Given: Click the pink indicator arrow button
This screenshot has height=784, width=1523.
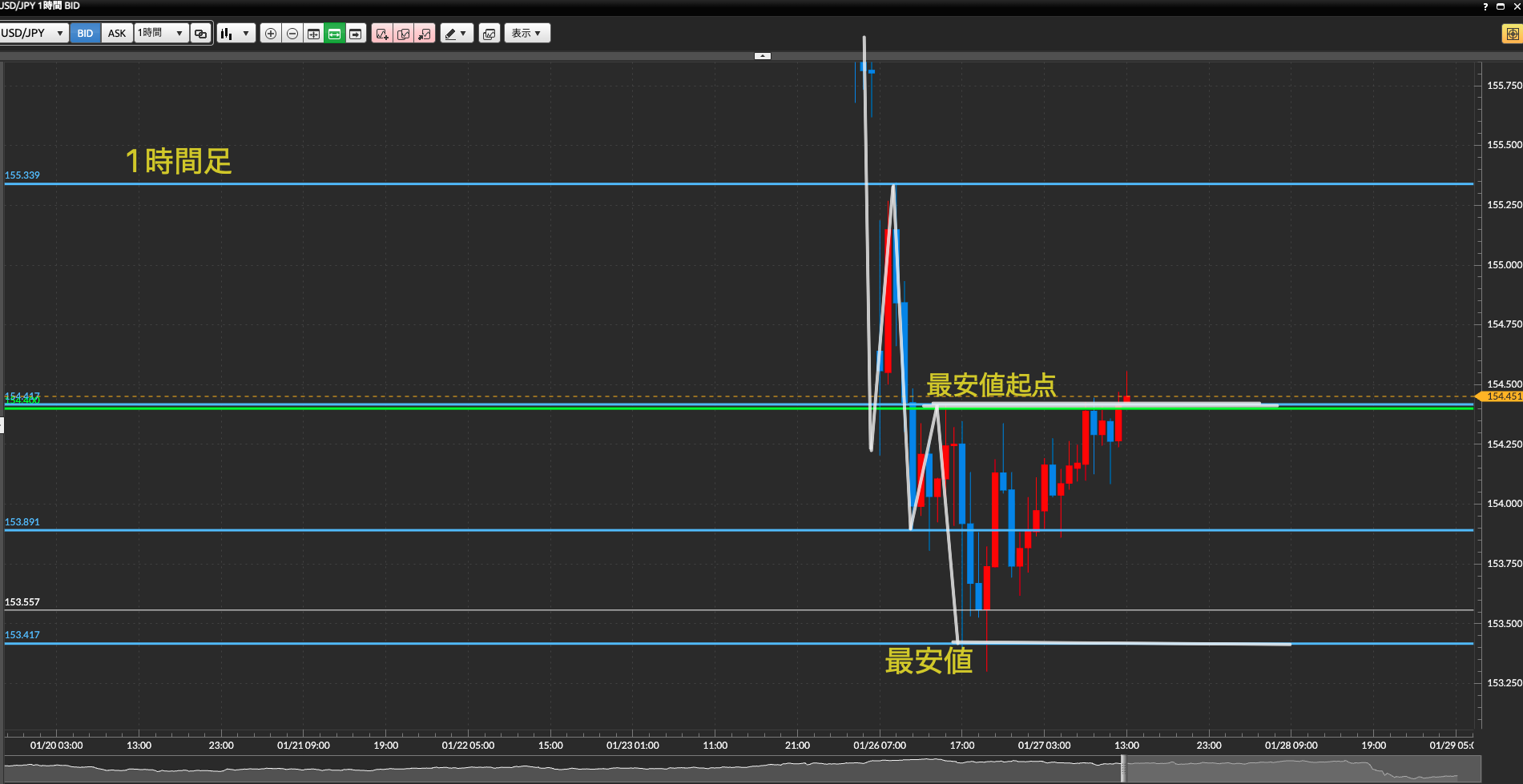Looking at the screenshot, I should click(x=425, y=34).
